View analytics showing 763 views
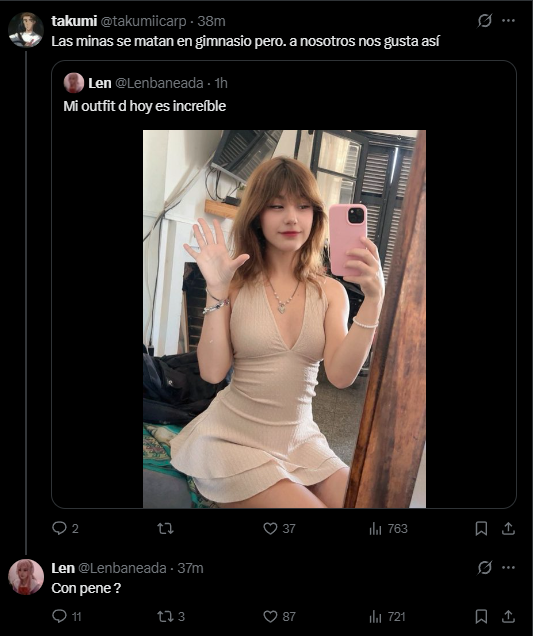533x636 pixels. tap(388, 529)
